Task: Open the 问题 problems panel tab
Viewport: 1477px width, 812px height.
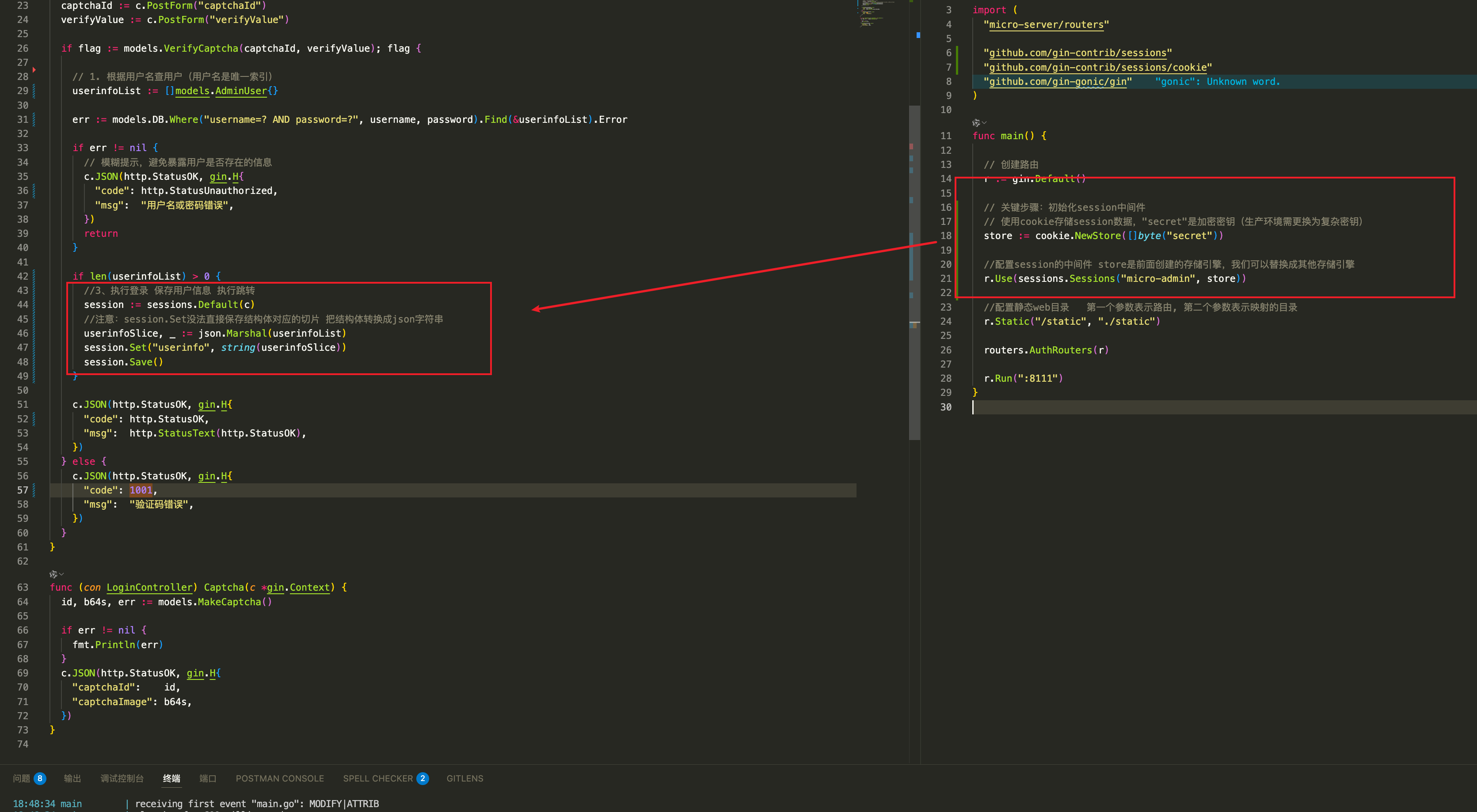Action: click(x=21, y=778)
